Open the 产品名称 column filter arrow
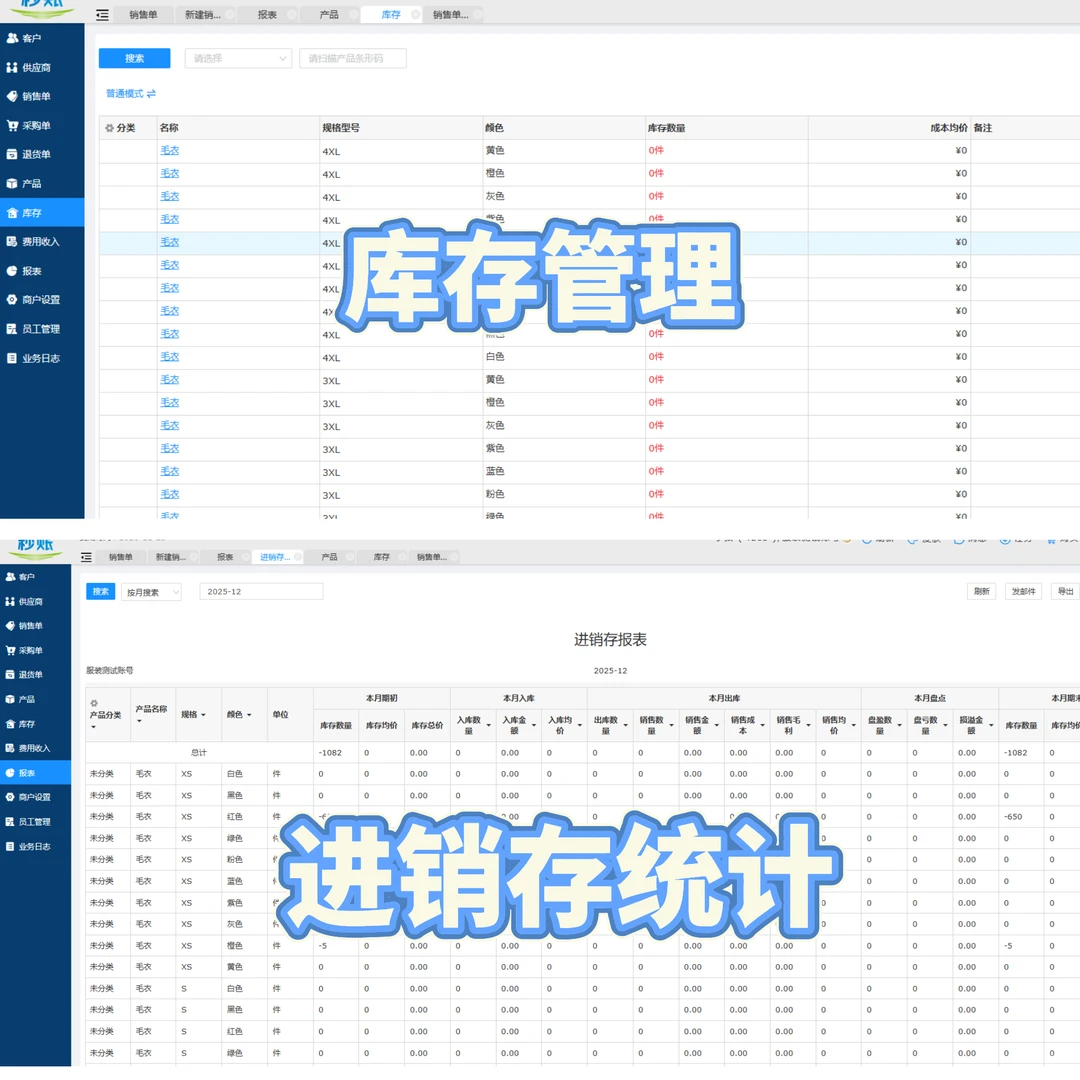The width and height of the screenshot is (1080, 1080). [x=139, y=721]
